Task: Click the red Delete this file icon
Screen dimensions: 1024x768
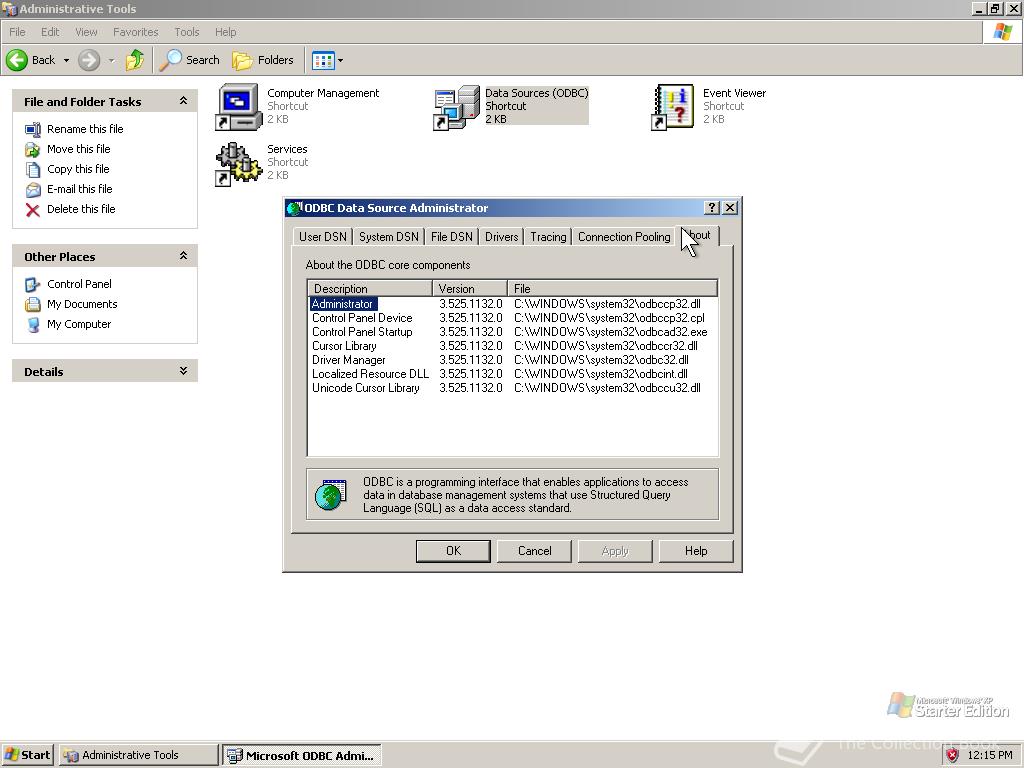Action: point(33,210)
